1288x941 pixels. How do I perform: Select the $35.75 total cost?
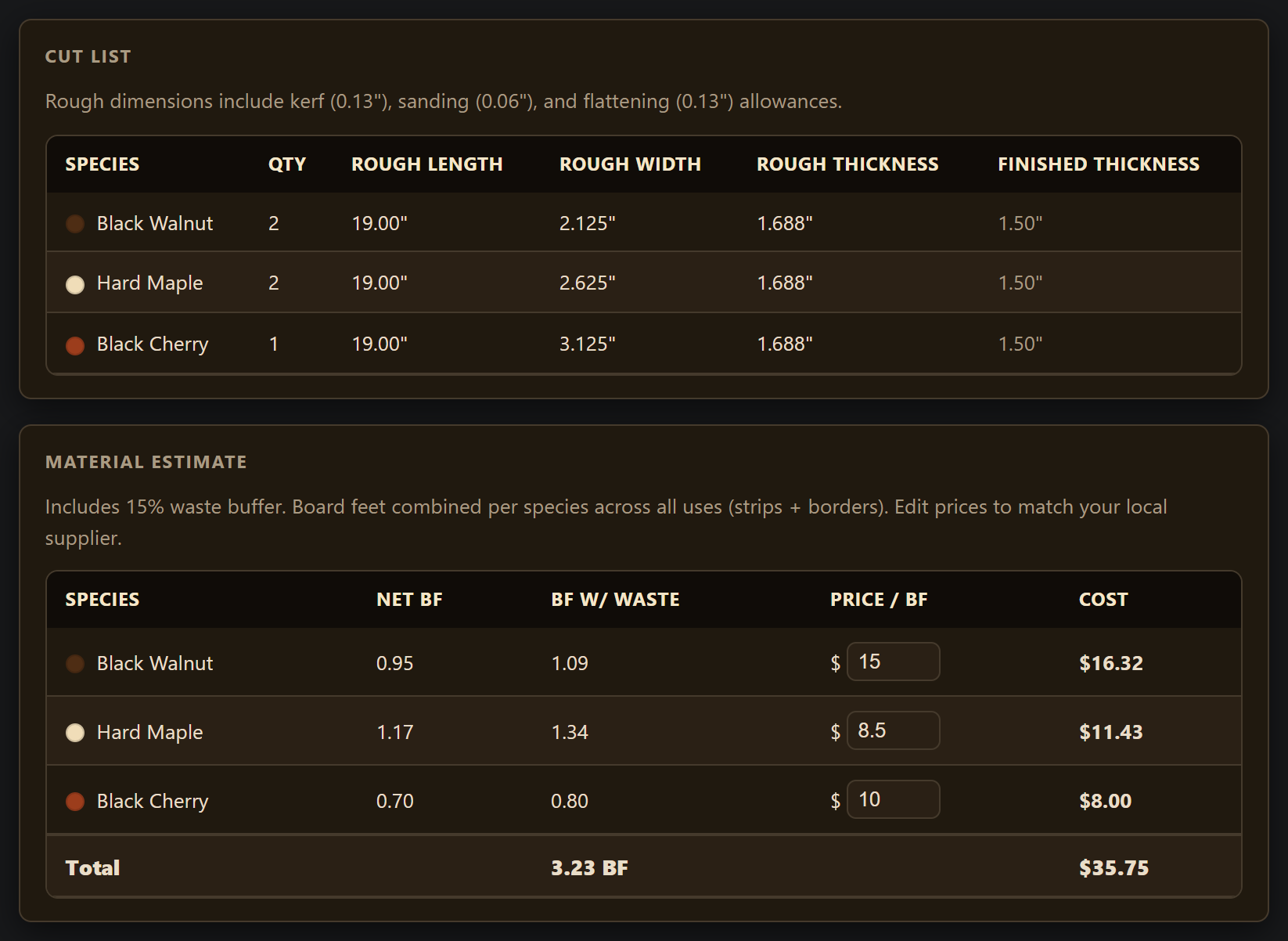pos(1114,867)
